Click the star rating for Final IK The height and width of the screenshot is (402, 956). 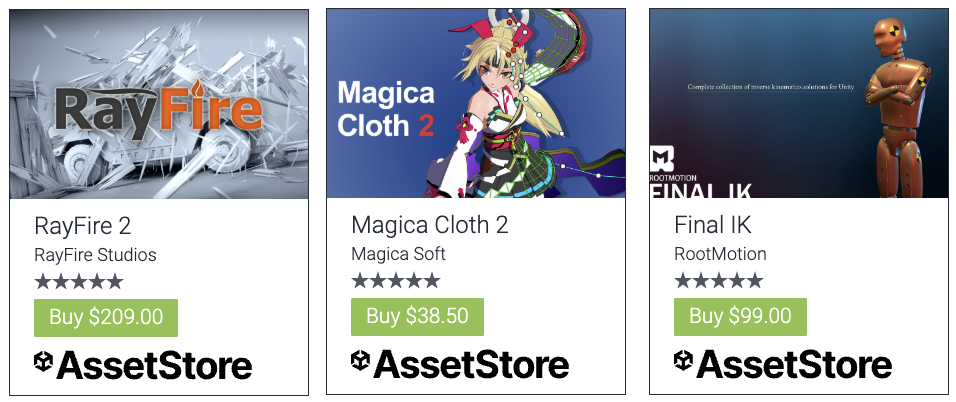pyautogui.click(x=718, y=281)
